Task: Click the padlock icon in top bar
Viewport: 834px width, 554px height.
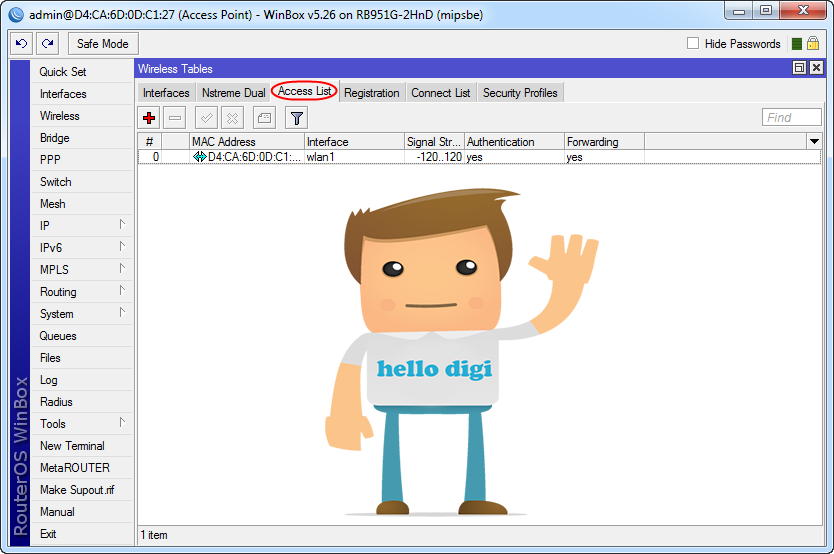Action: point(813,43)
